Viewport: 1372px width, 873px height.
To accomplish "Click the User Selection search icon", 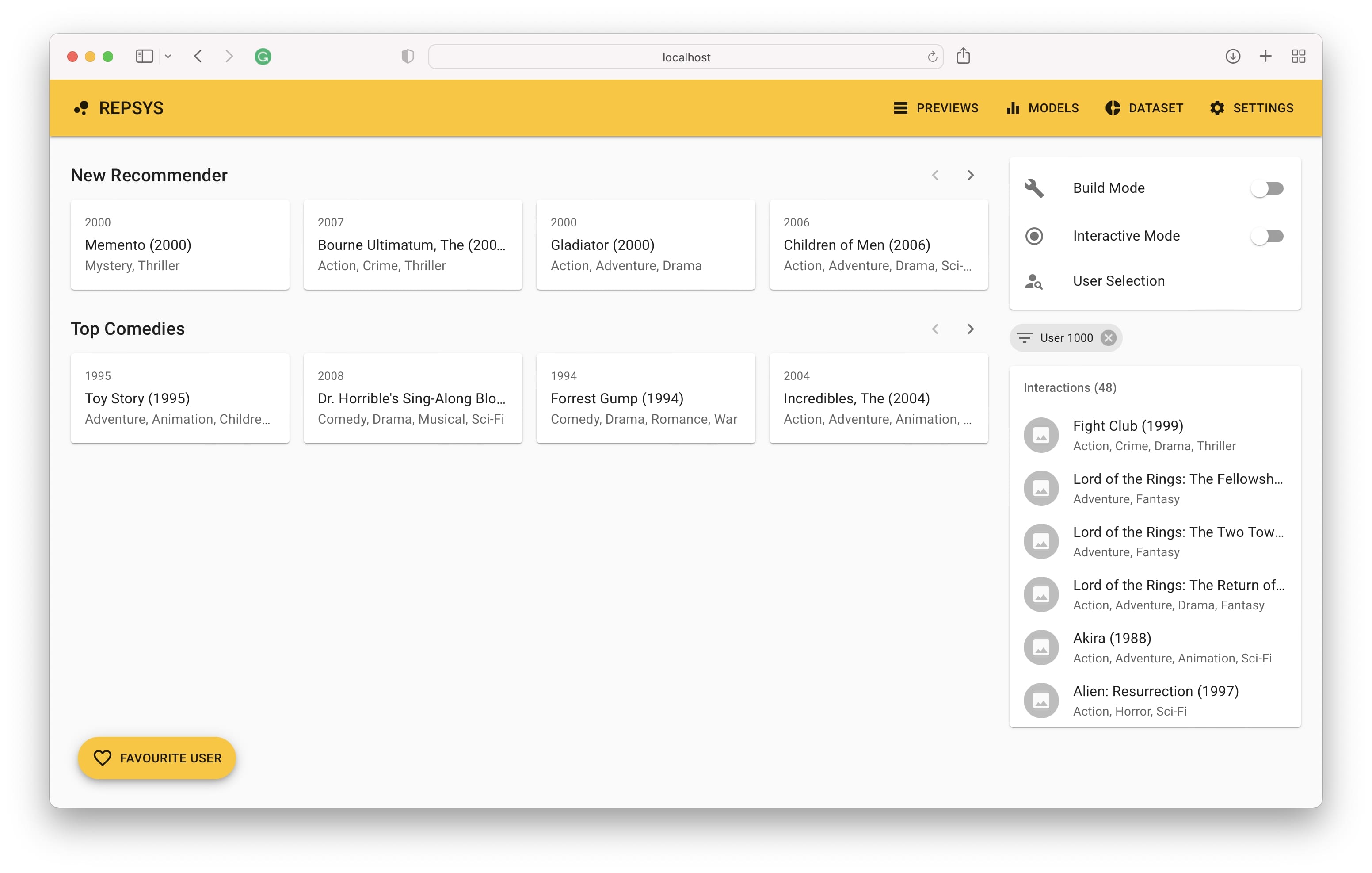I will 1033,281.
